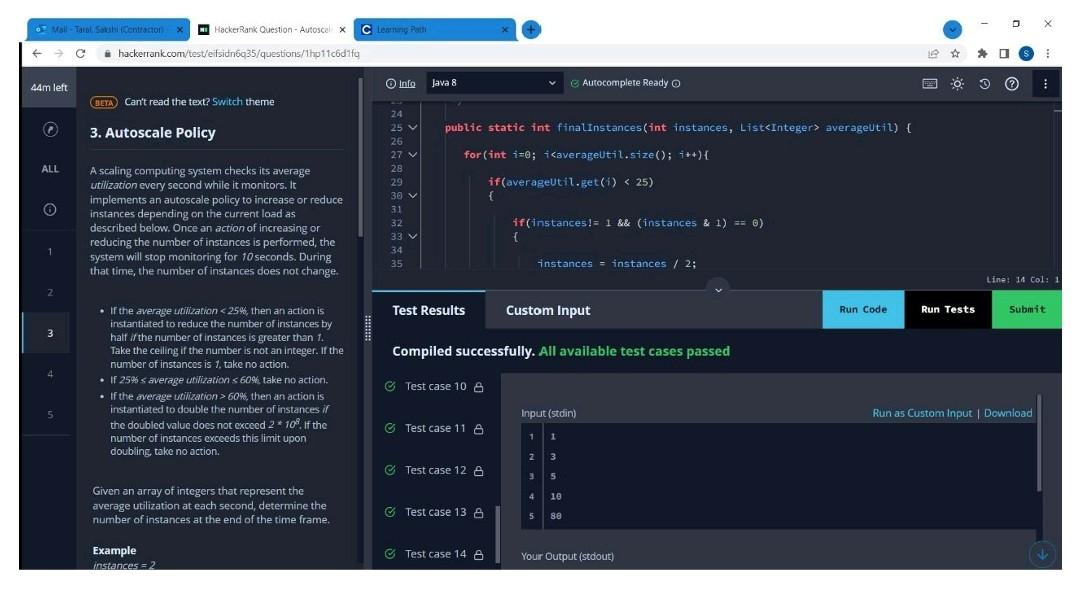Click the lock icon beside Test case 10
Image resolution: width=1080 pixels, height=597 pixels.
click(479, 387)
